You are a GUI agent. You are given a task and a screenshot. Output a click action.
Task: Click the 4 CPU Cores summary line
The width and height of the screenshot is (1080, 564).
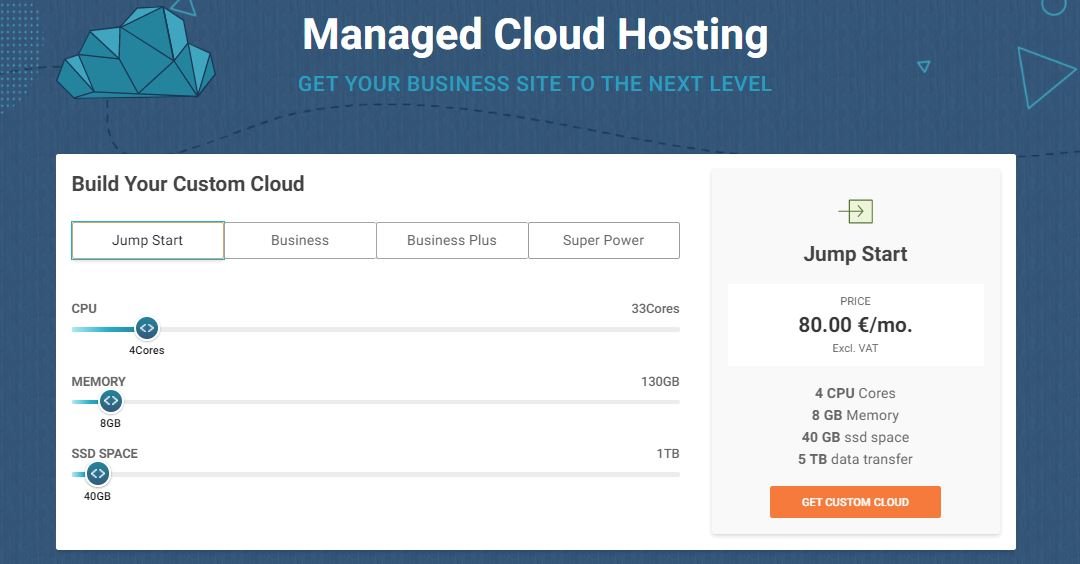click(x=855, y=393)
